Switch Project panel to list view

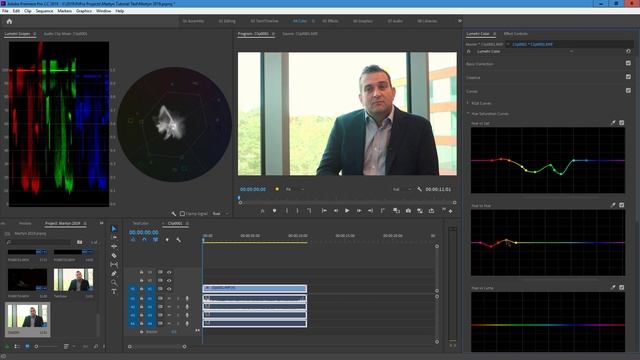click(17, 347)
